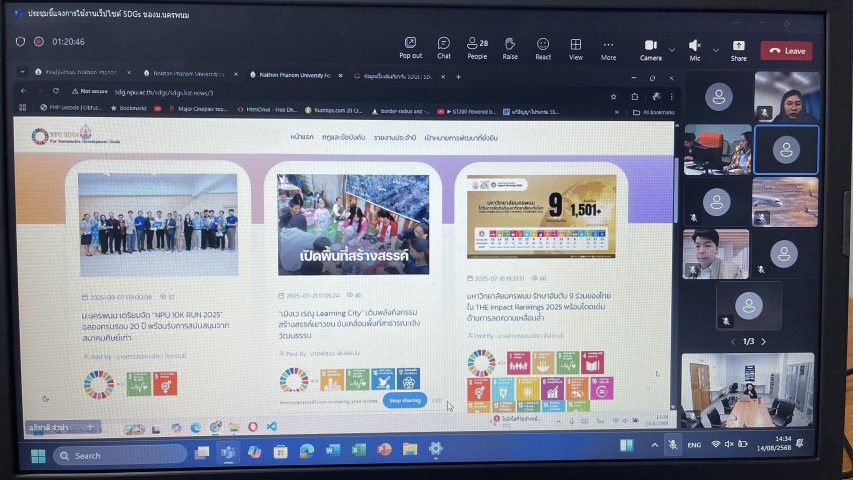This screenshot has height=480, width=853.
Task: Toggle the recording indicator icon
Action: (39, 42)
